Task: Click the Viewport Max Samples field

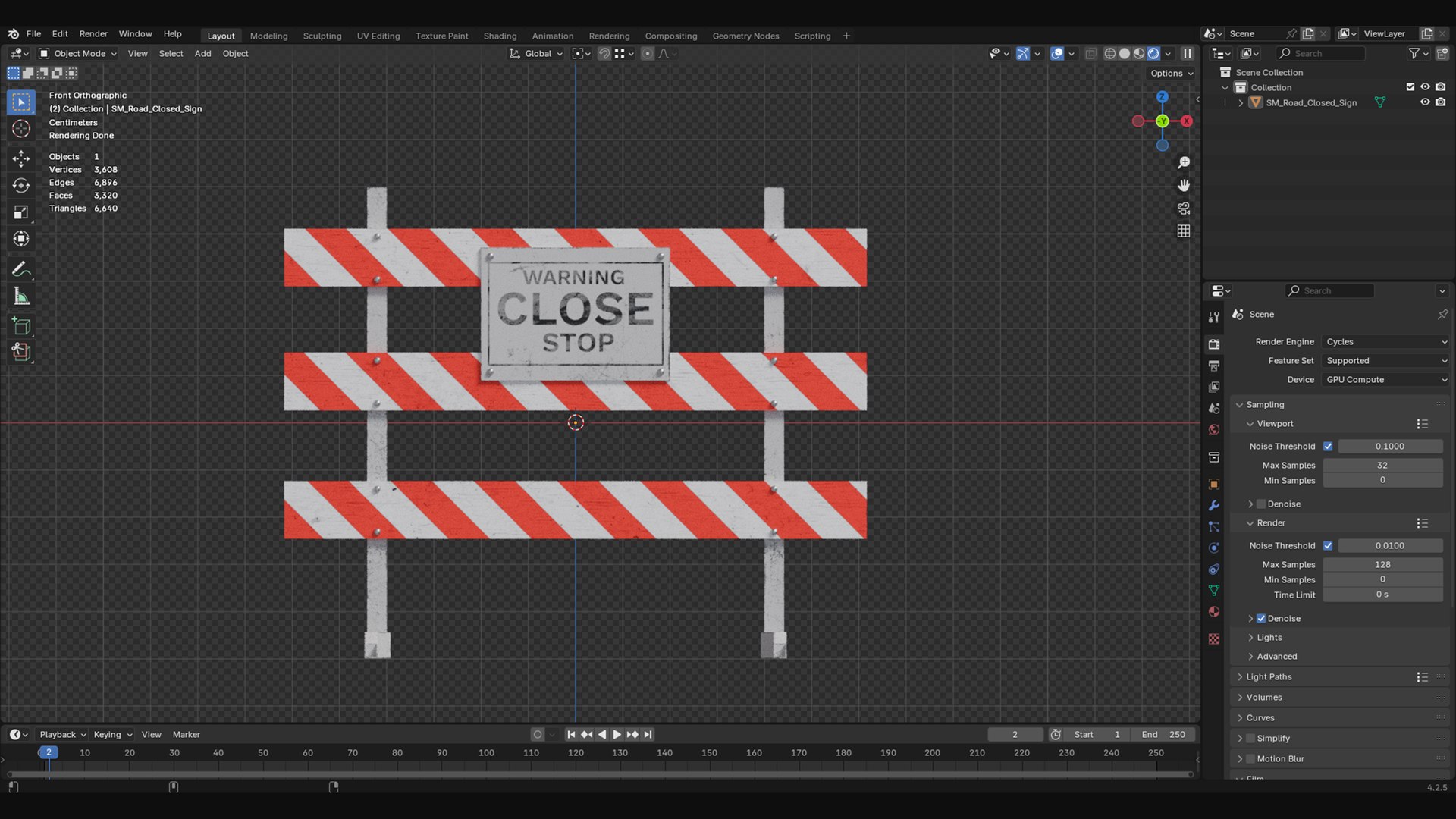Action: (x=1382, y=466)
